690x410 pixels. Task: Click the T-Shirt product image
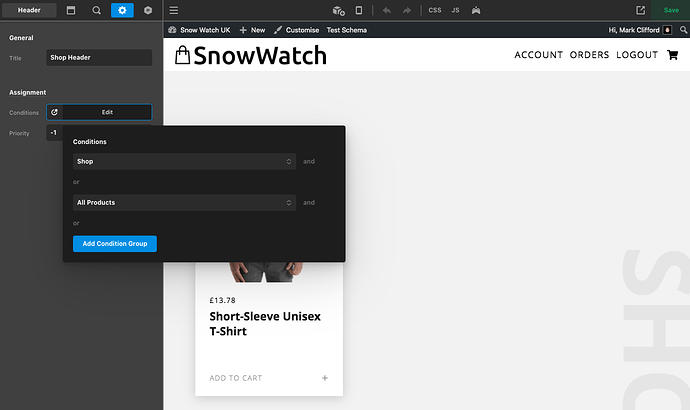coord(266,272)
